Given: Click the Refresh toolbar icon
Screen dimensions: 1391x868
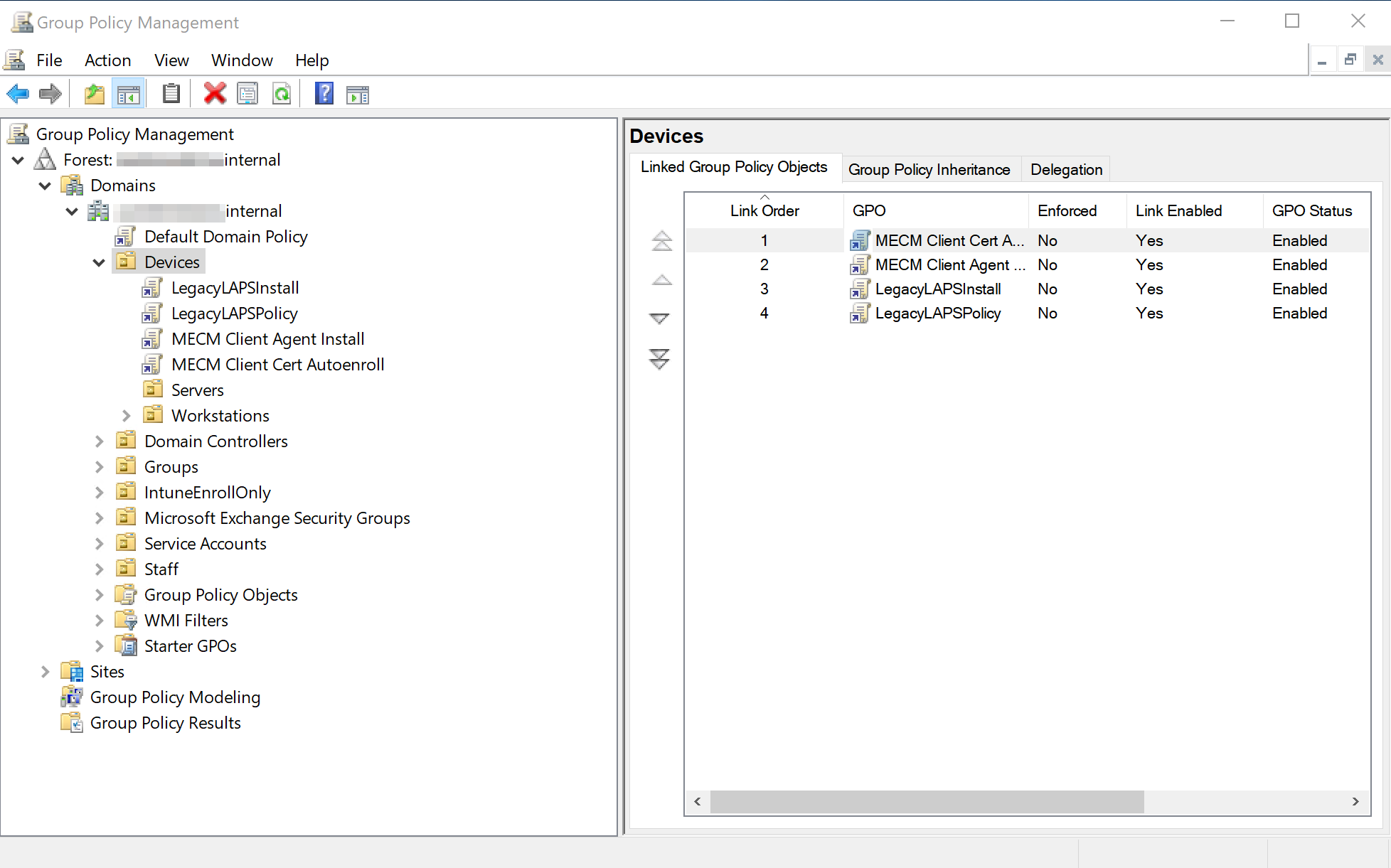Looking at the screenshot, I should (x=282, y=93).
